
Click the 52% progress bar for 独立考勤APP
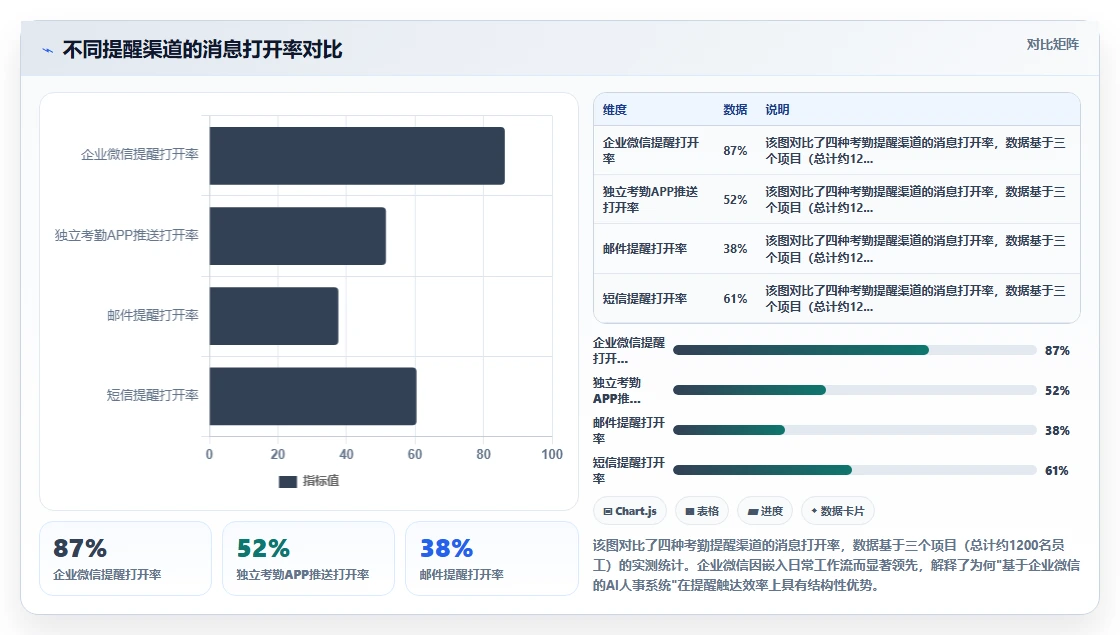pos(854,390)
